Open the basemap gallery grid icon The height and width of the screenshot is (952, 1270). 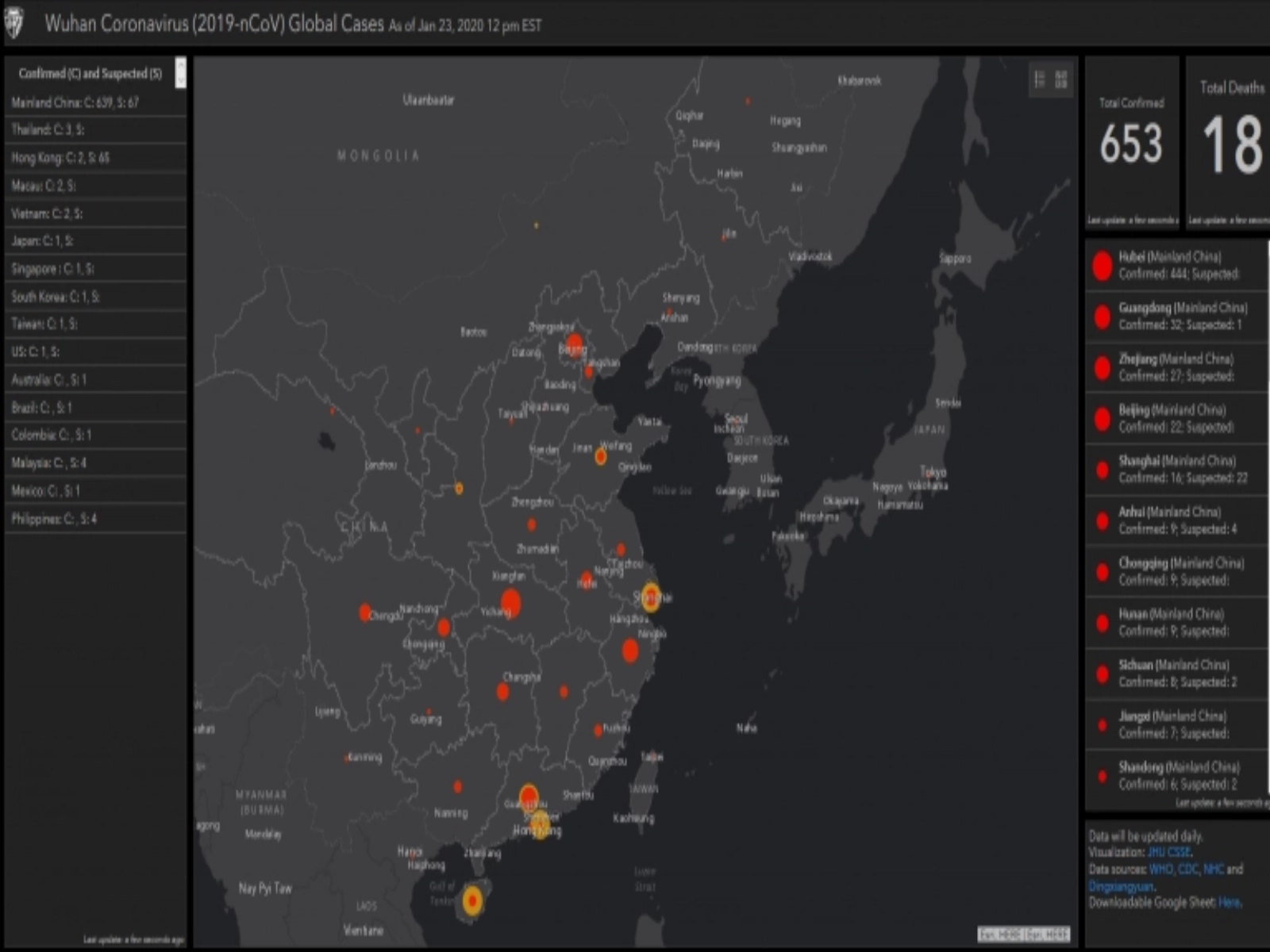click(1061, 79)
